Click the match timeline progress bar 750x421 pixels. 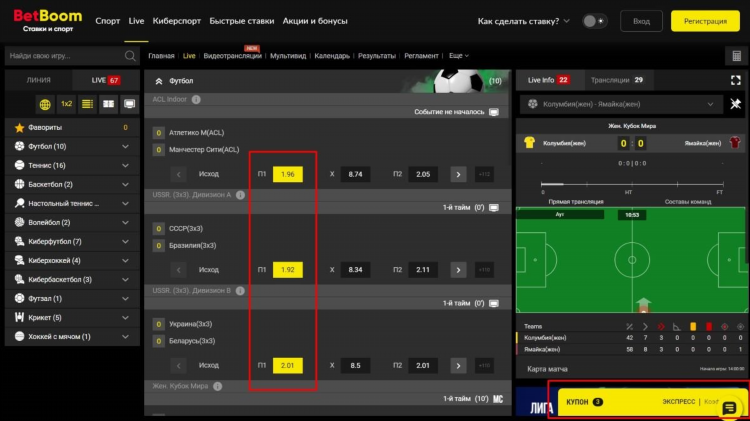pos(632,184)
